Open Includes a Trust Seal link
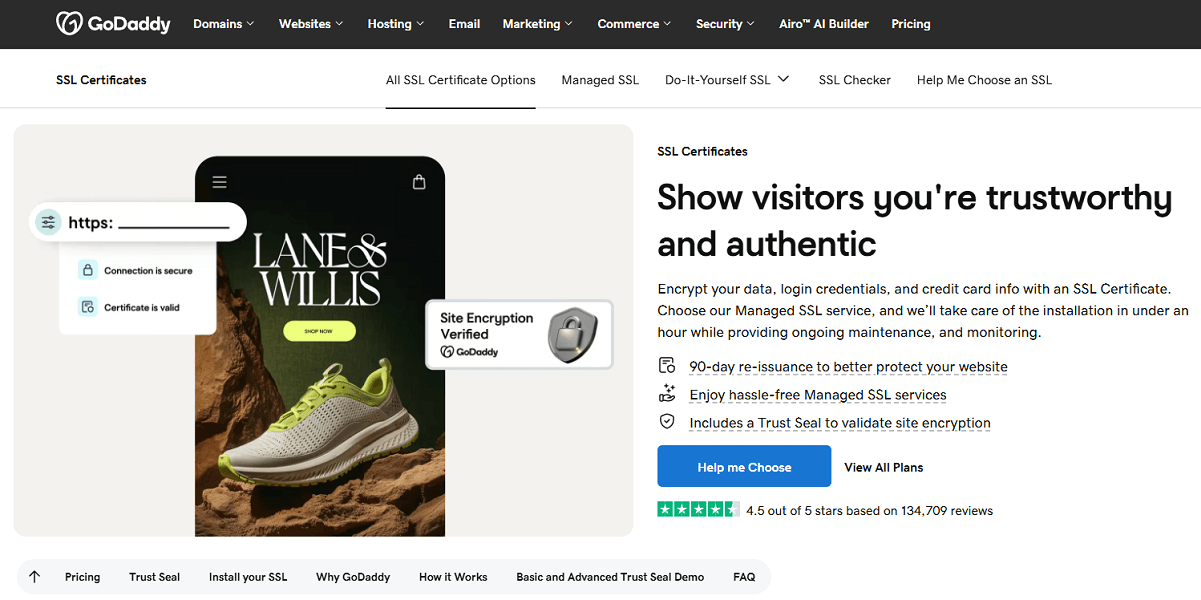Viewport: 1201px width, 600px height. (x=840, y=423)
